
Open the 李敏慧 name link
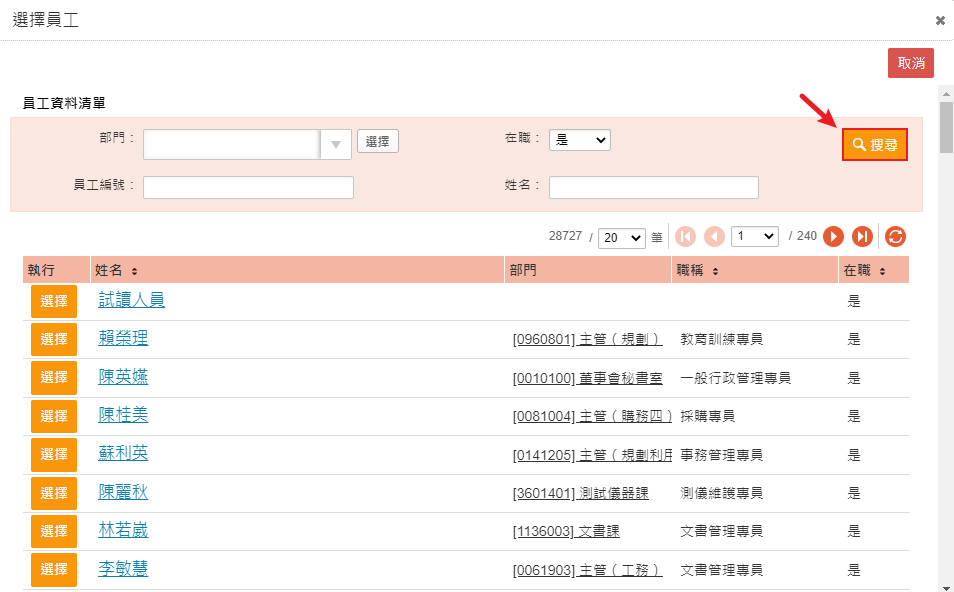[x=123, y=568]
